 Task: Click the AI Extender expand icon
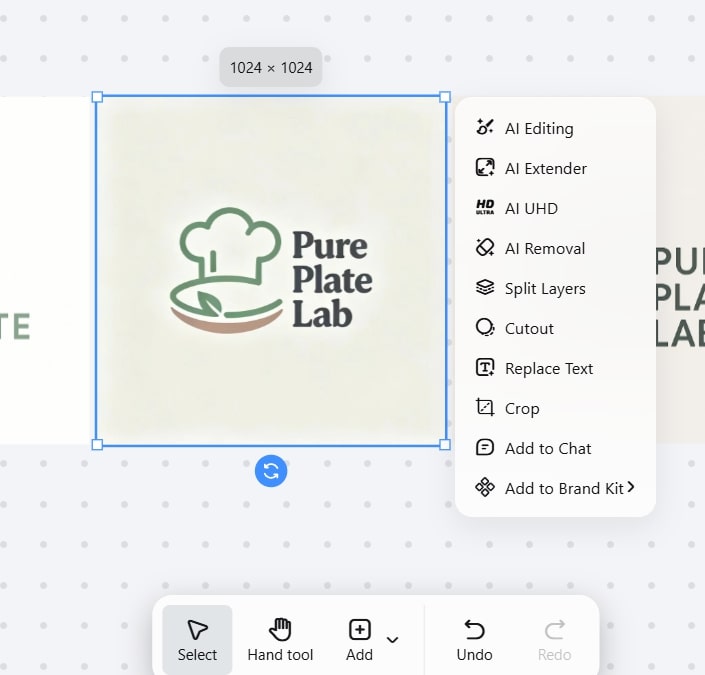485,168
